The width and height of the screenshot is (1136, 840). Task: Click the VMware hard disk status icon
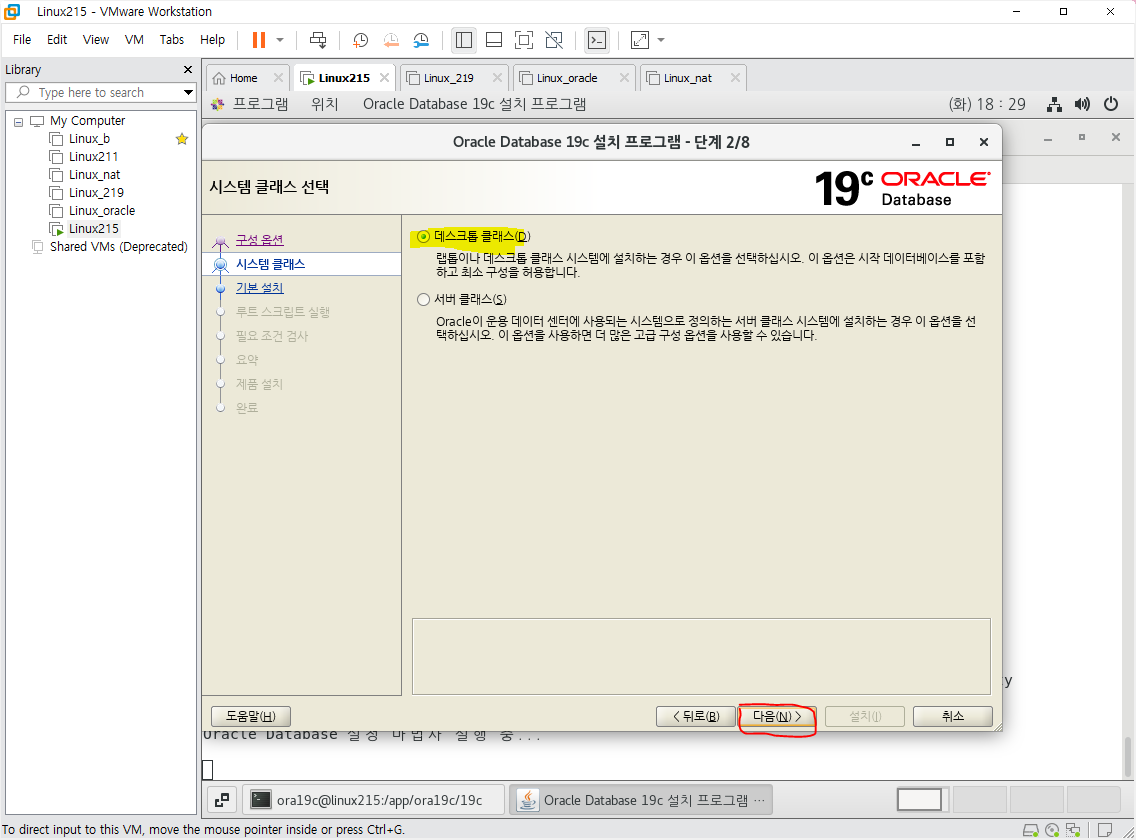[1030, 830]
